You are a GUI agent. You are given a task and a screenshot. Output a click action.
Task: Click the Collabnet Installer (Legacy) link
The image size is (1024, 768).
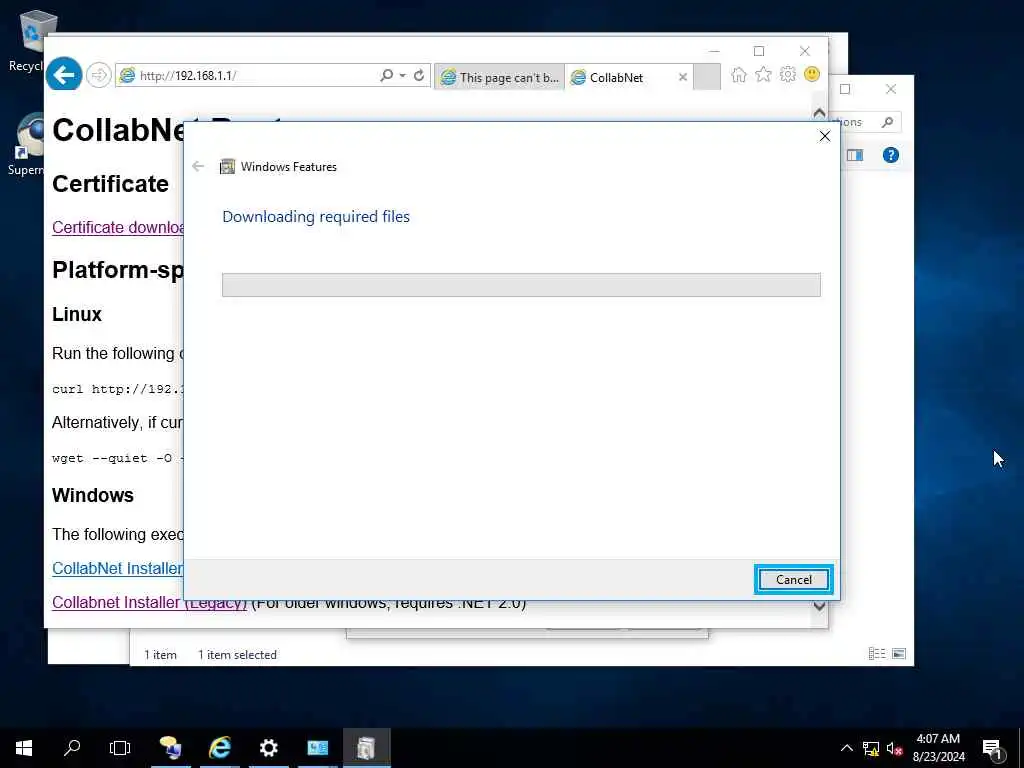(150, 602)
